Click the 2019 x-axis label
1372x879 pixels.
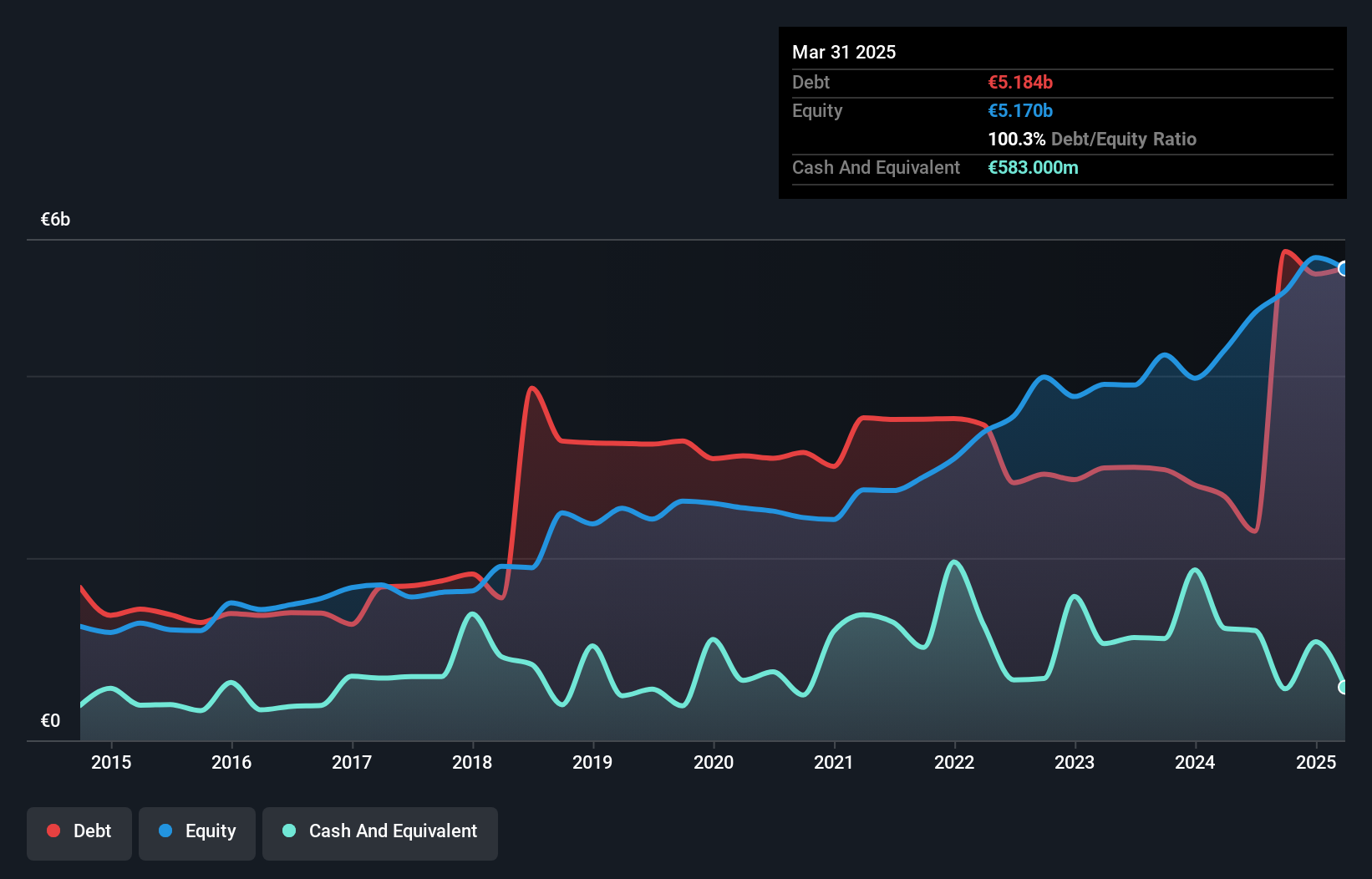[592, 762]
